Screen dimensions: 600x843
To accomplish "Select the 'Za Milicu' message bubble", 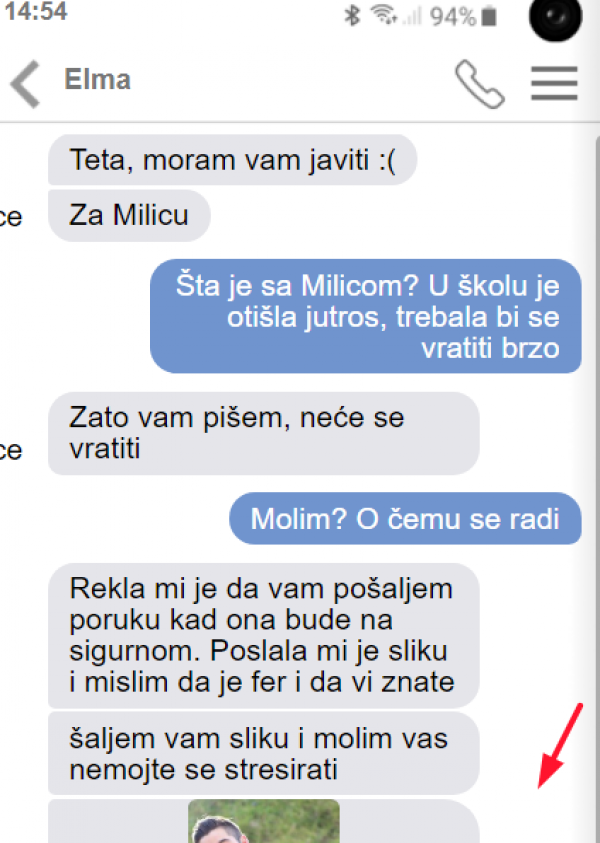I will pos(129,215).
